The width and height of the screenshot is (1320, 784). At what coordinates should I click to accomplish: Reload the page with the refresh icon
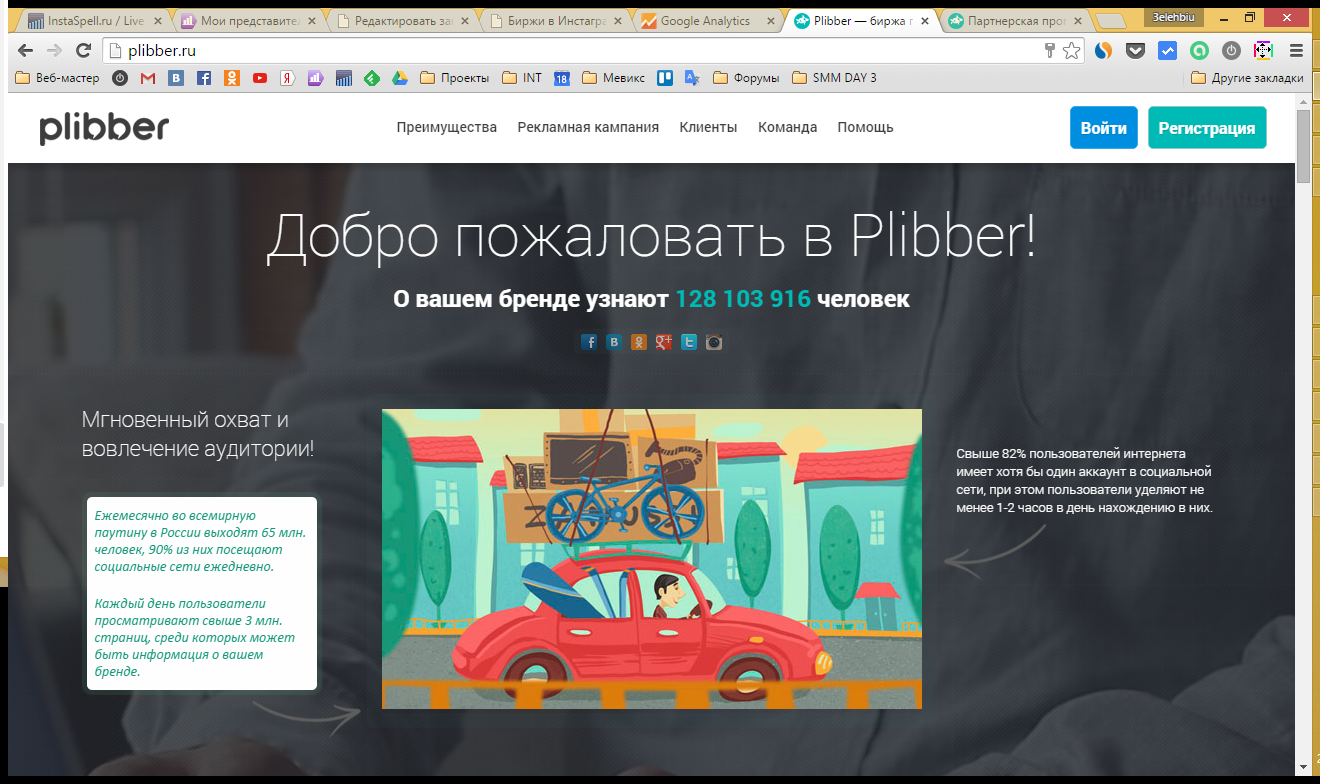84,50
